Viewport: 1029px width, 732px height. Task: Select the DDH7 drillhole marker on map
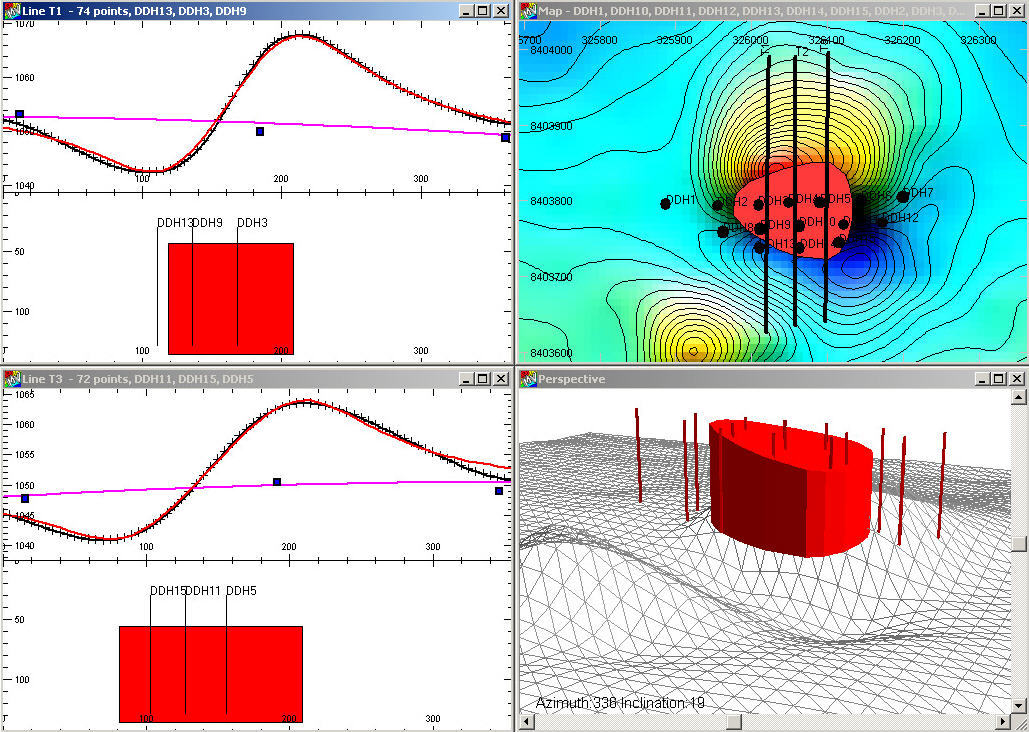click(903, 196)
